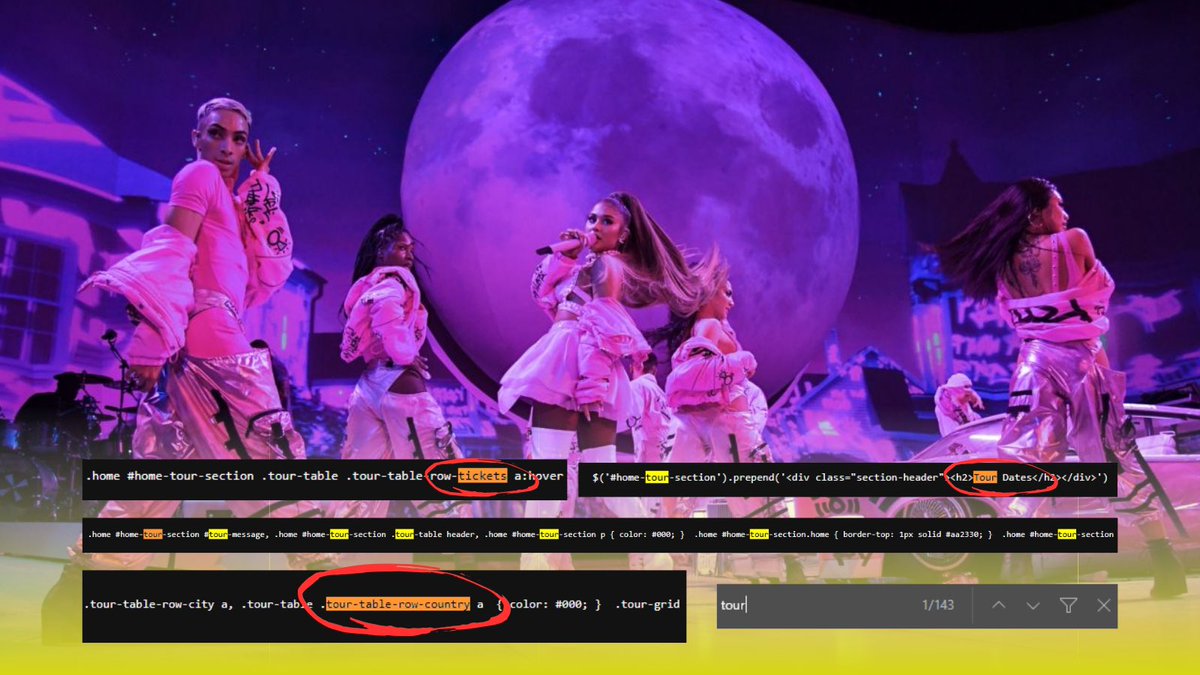Go to previous search match arrow

tap(998, 606)
